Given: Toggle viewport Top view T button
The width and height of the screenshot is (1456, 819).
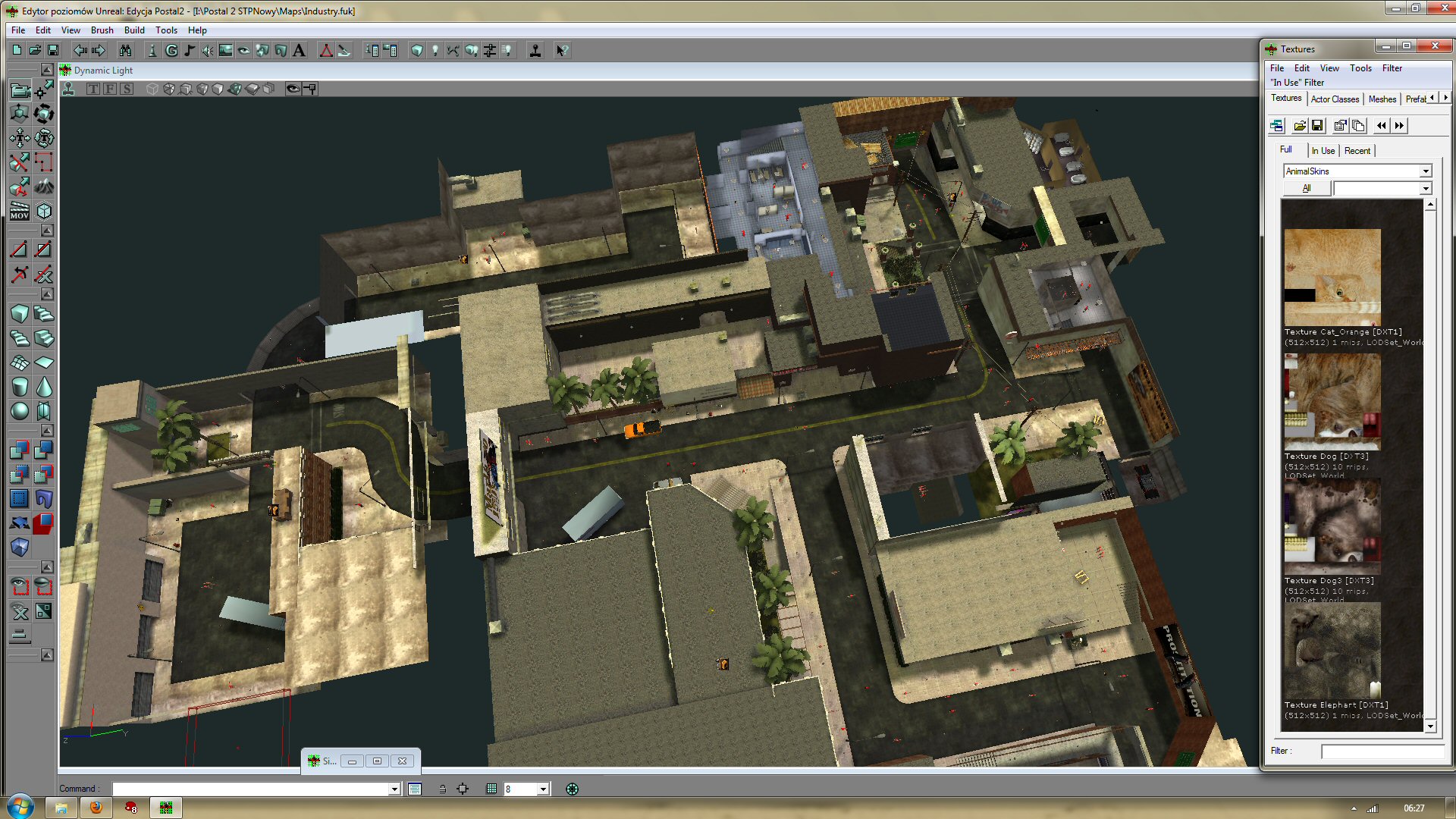Looking at the screenshot, I should [93, 89].
